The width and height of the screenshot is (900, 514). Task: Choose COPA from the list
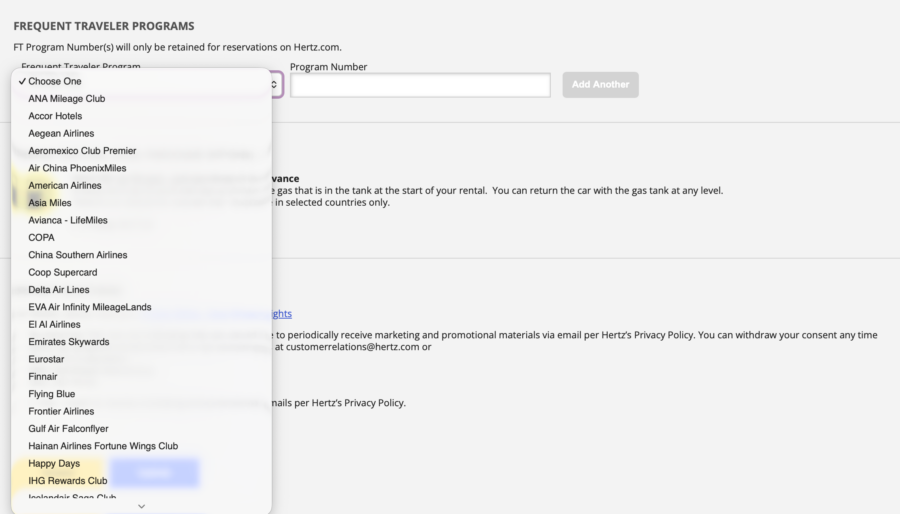click(141, 237)
